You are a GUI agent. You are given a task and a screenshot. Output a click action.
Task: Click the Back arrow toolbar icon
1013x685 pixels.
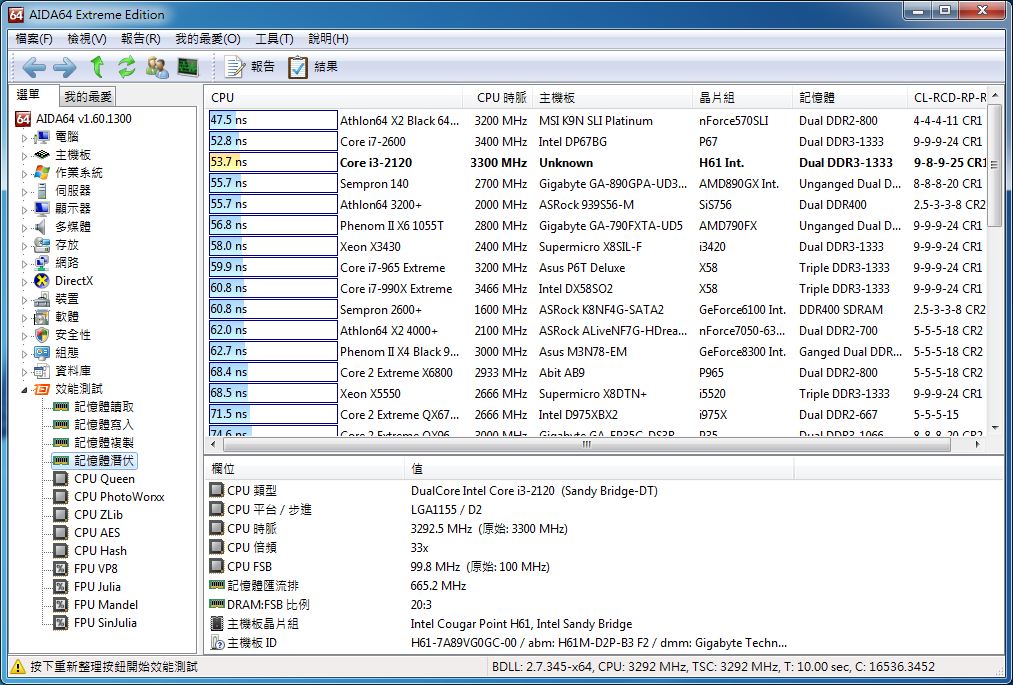click(34, 67)
